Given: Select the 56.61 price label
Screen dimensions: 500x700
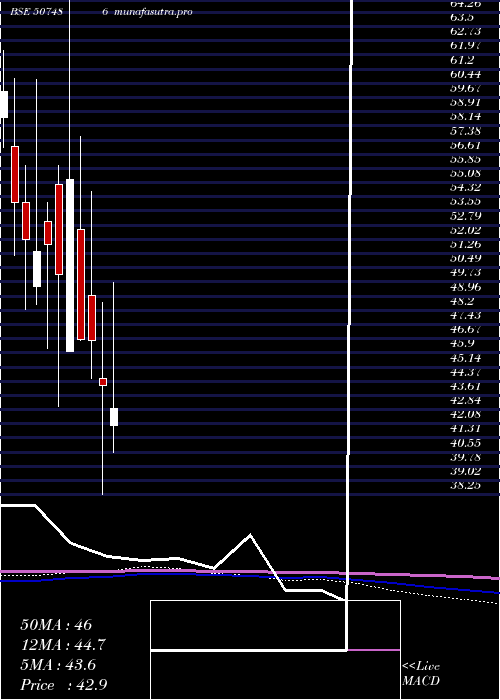Looking at the screenshot, I should [x=465, y=145].
